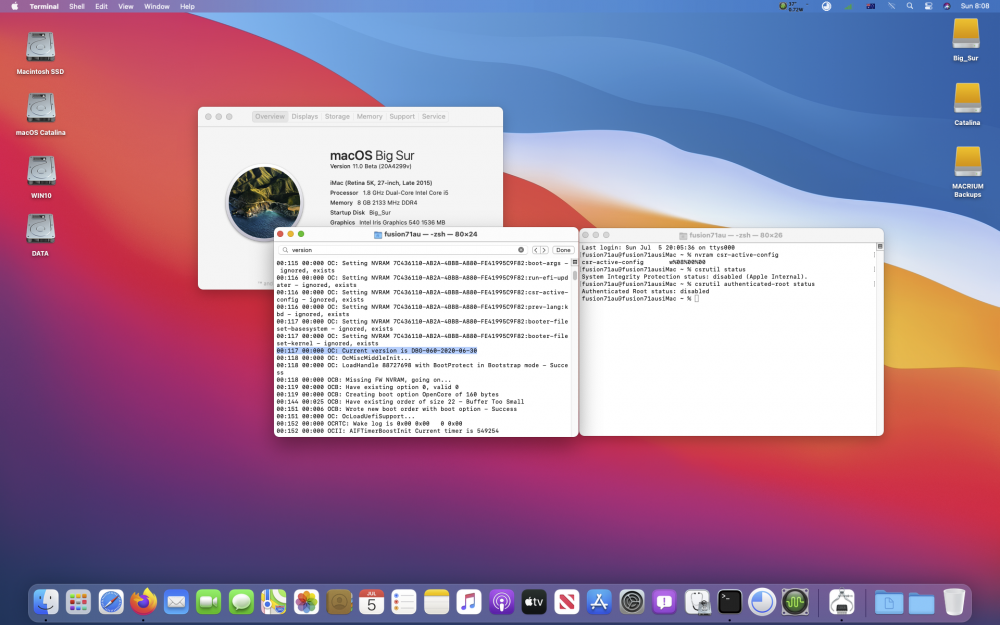
Task: Open Hackintool waveform icon in Dock
Action: coord(795,601)
